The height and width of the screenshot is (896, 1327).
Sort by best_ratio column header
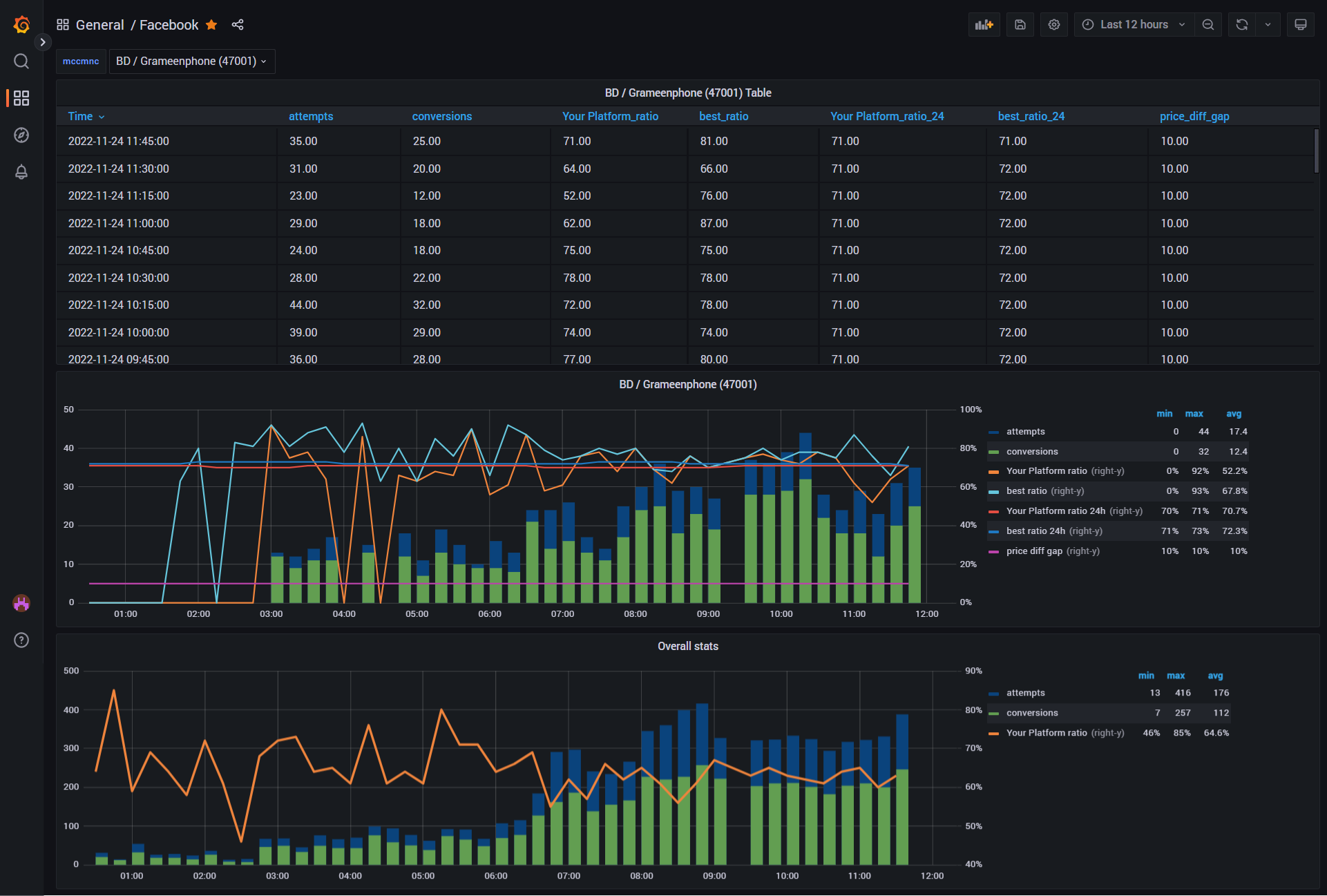(x=723, y=116)
